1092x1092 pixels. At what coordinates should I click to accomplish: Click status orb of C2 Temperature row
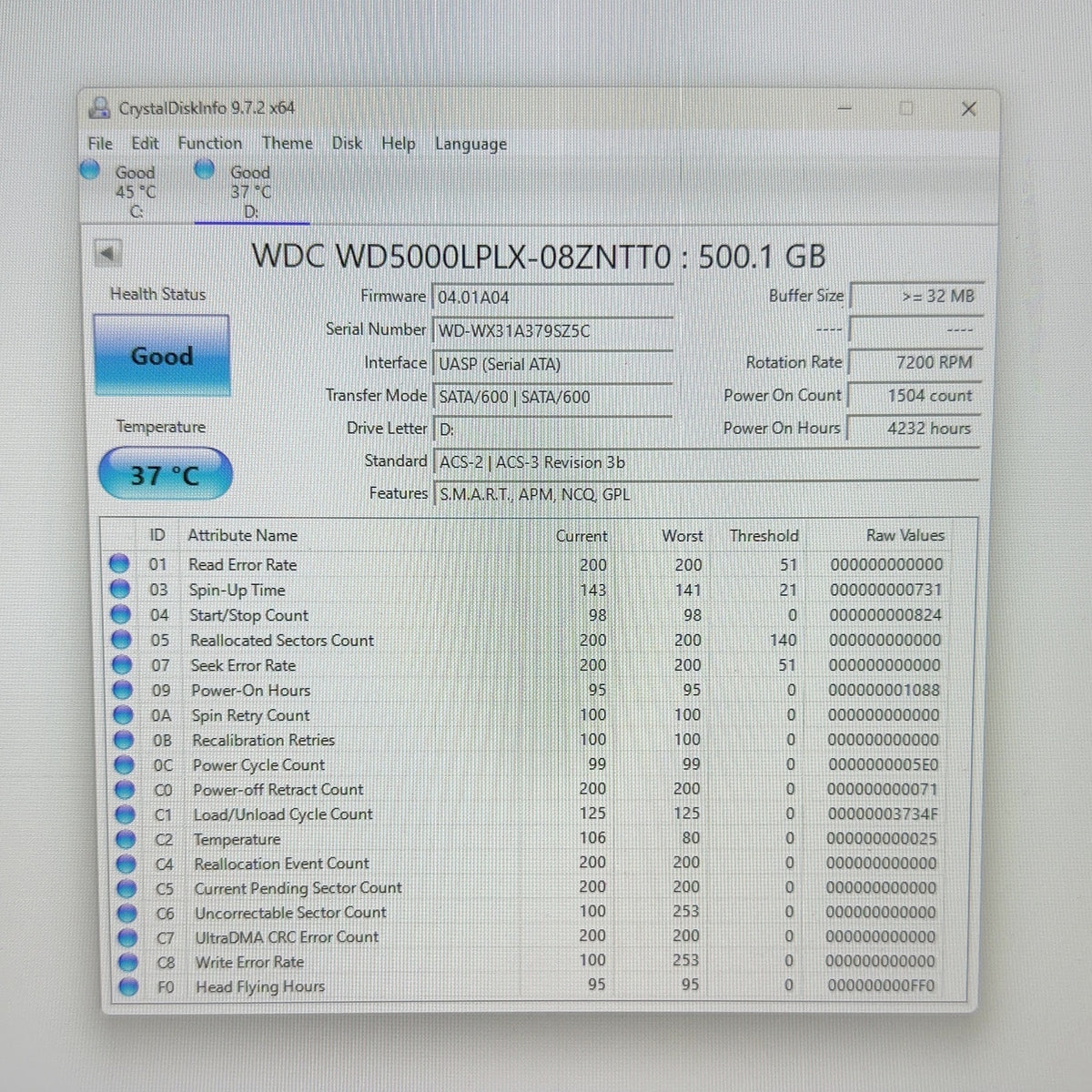tap(126, 839)
